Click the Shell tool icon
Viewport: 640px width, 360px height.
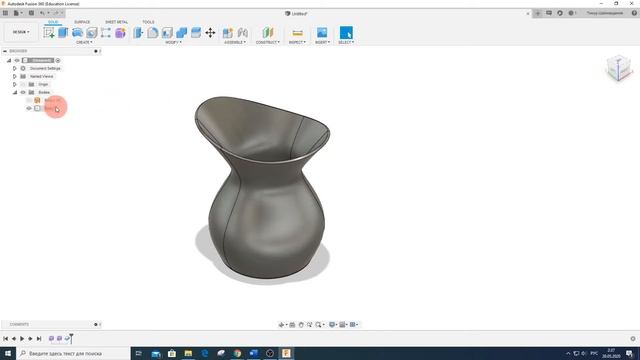[167, 33]
